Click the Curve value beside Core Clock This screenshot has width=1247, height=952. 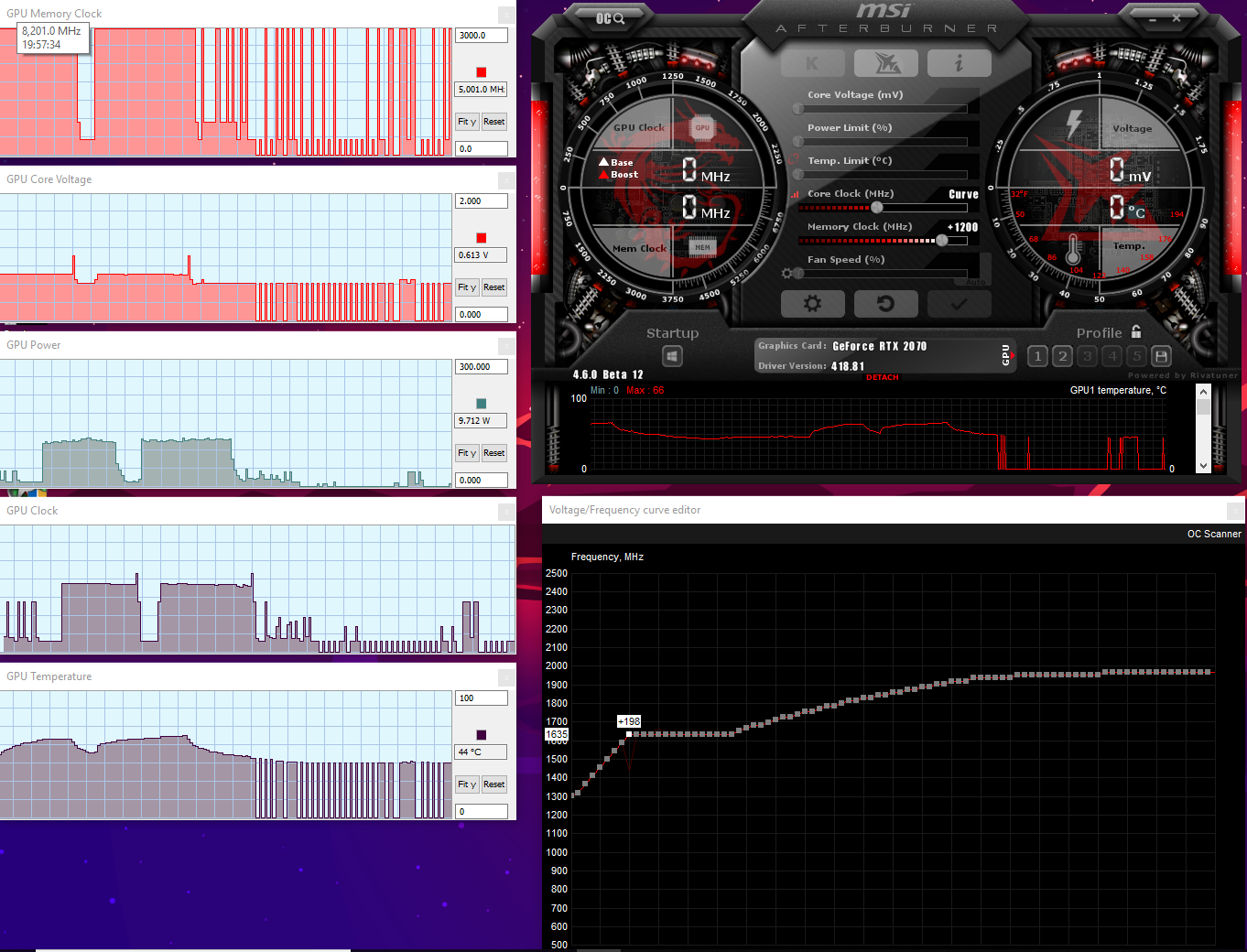963,194
